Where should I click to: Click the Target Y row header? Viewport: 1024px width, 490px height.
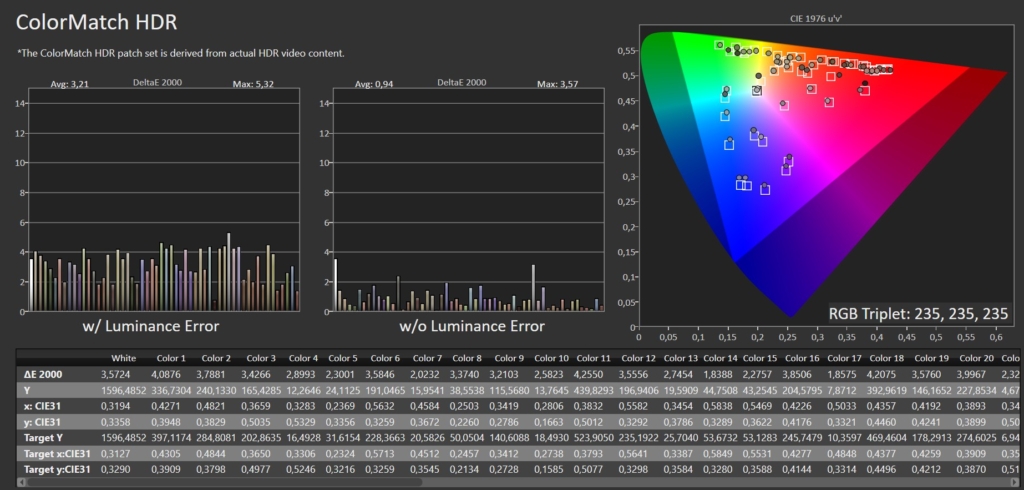pyautogui.click(x=44, y=438)
